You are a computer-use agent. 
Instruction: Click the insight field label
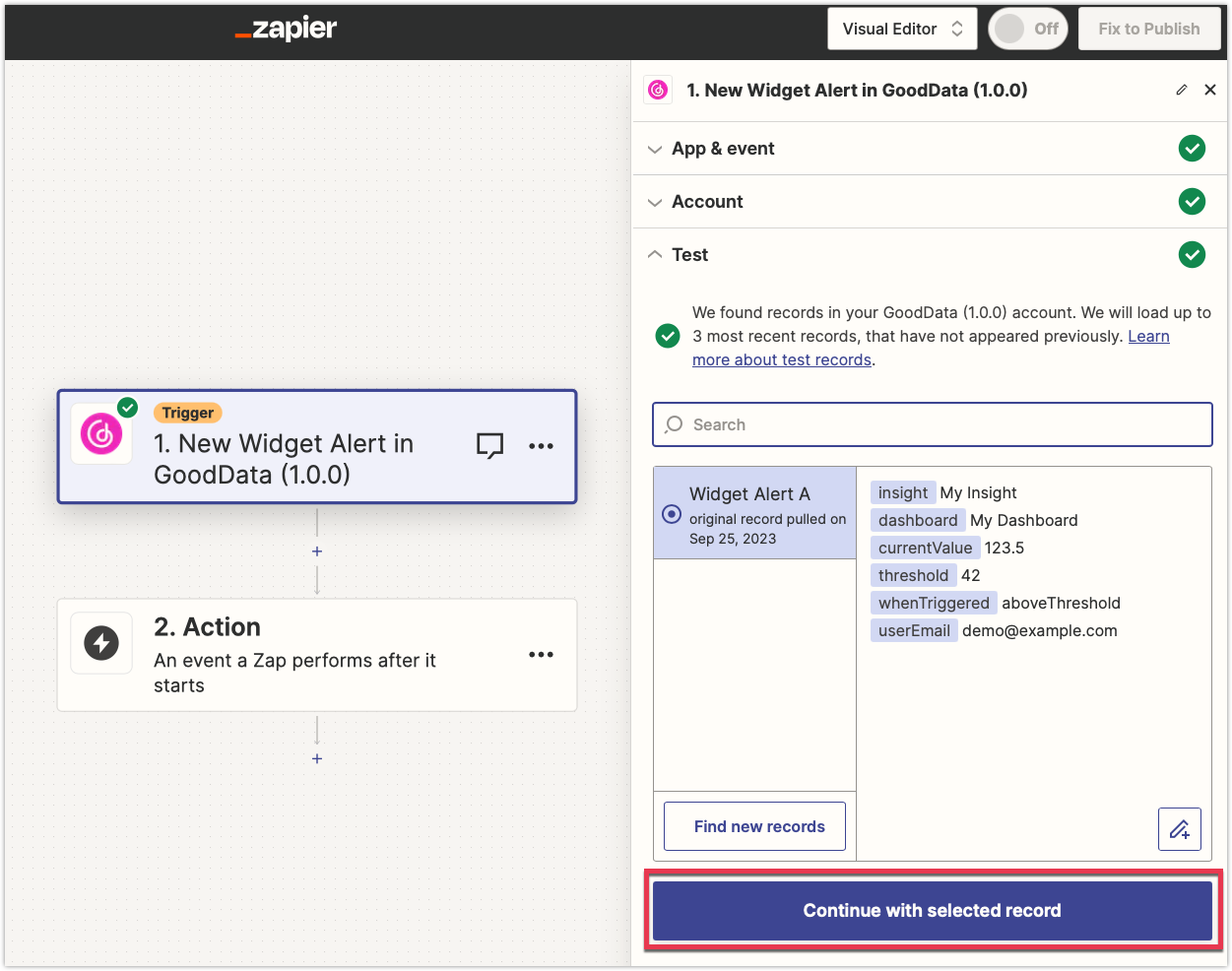(x=903, y=492)
